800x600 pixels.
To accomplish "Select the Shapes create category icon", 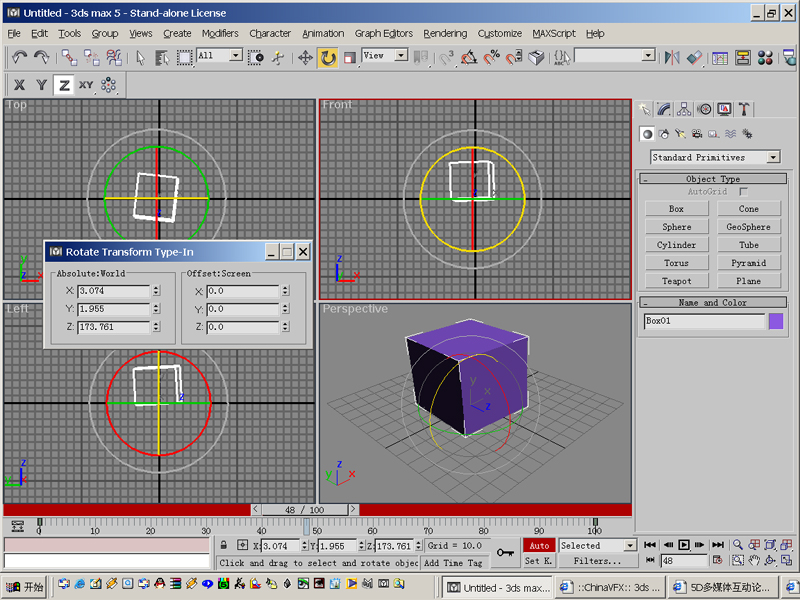I will 664,134.
